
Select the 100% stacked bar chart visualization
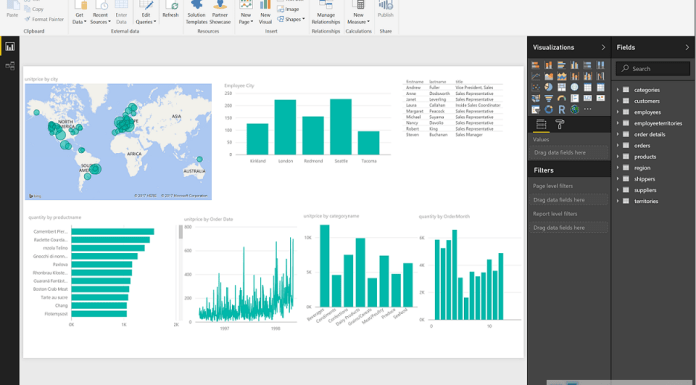(x=587, y=65)
